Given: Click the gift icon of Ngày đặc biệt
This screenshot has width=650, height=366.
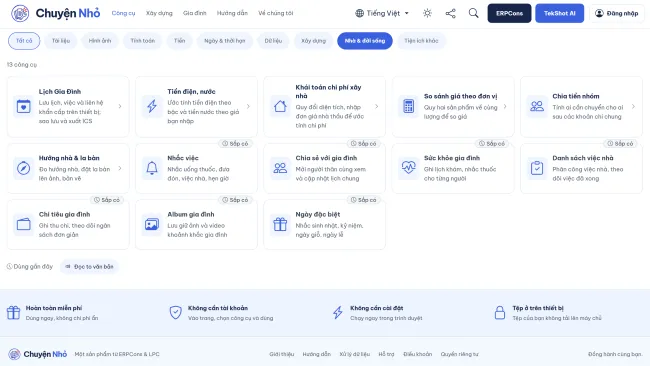Looking at the screenshot, I should point(280,224).
